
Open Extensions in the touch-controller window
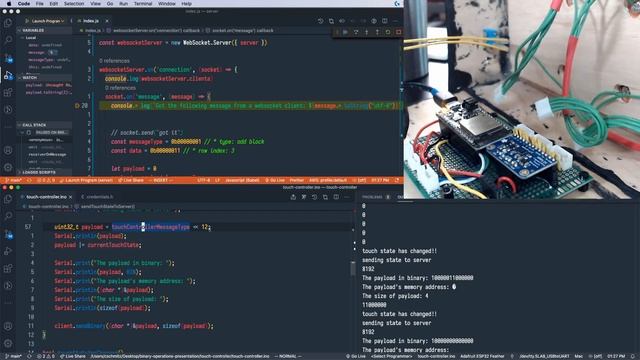pos(8,268)
